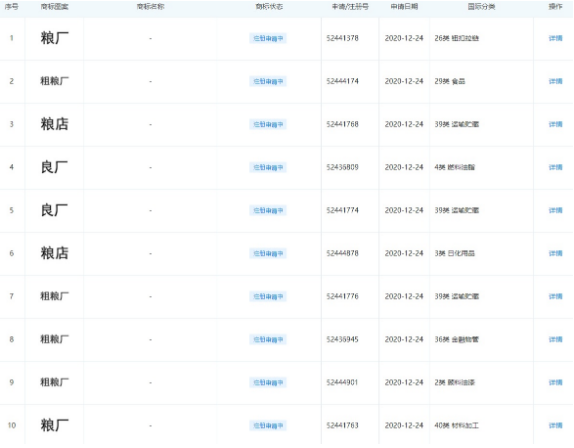Viewport: 574px width, 448px height.
Task: Click the blue status badge in row 6
Action: click(268, 253)
